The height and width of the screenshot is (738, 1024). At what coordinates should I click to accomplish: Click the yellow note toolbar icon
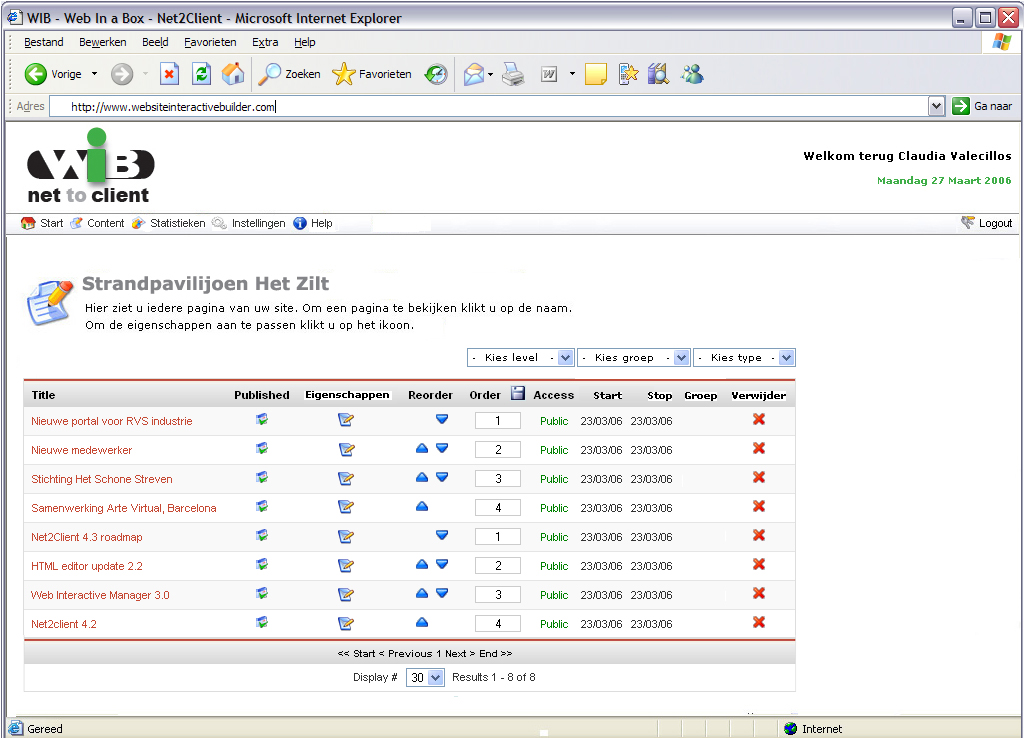click(596, 74)
